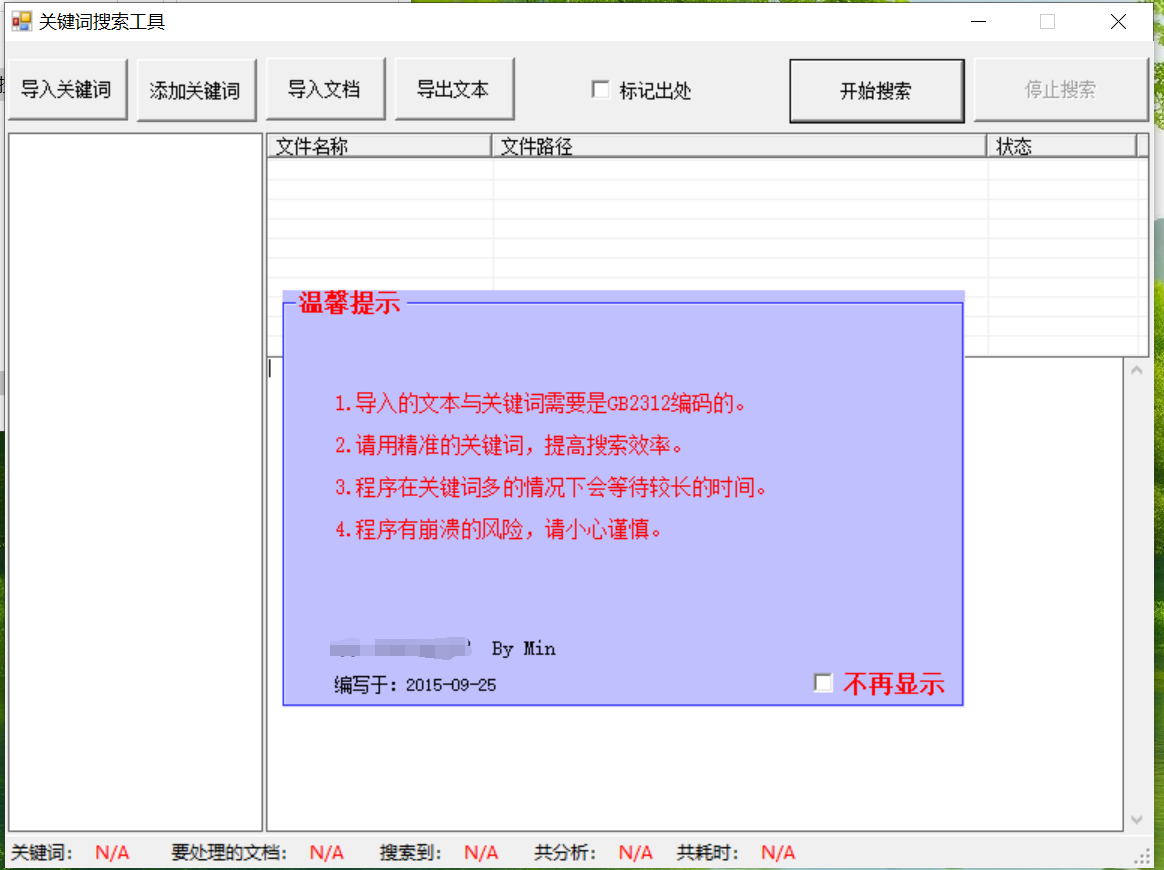Screen dimensions: 1164x870
Task: Click the app icon in title bar
Action: 21,21
